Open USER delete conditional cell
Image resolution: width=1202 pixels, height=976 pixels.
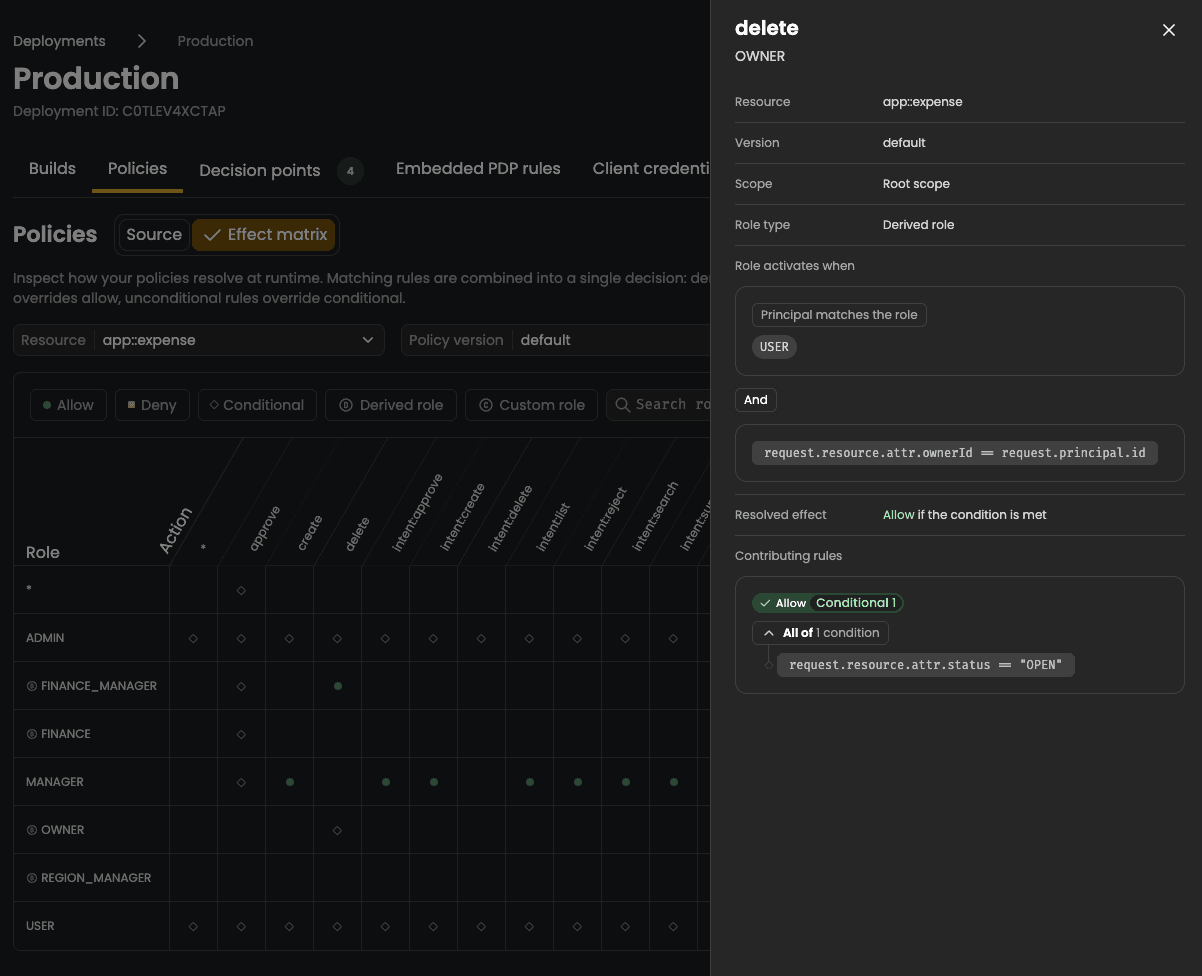338,926
